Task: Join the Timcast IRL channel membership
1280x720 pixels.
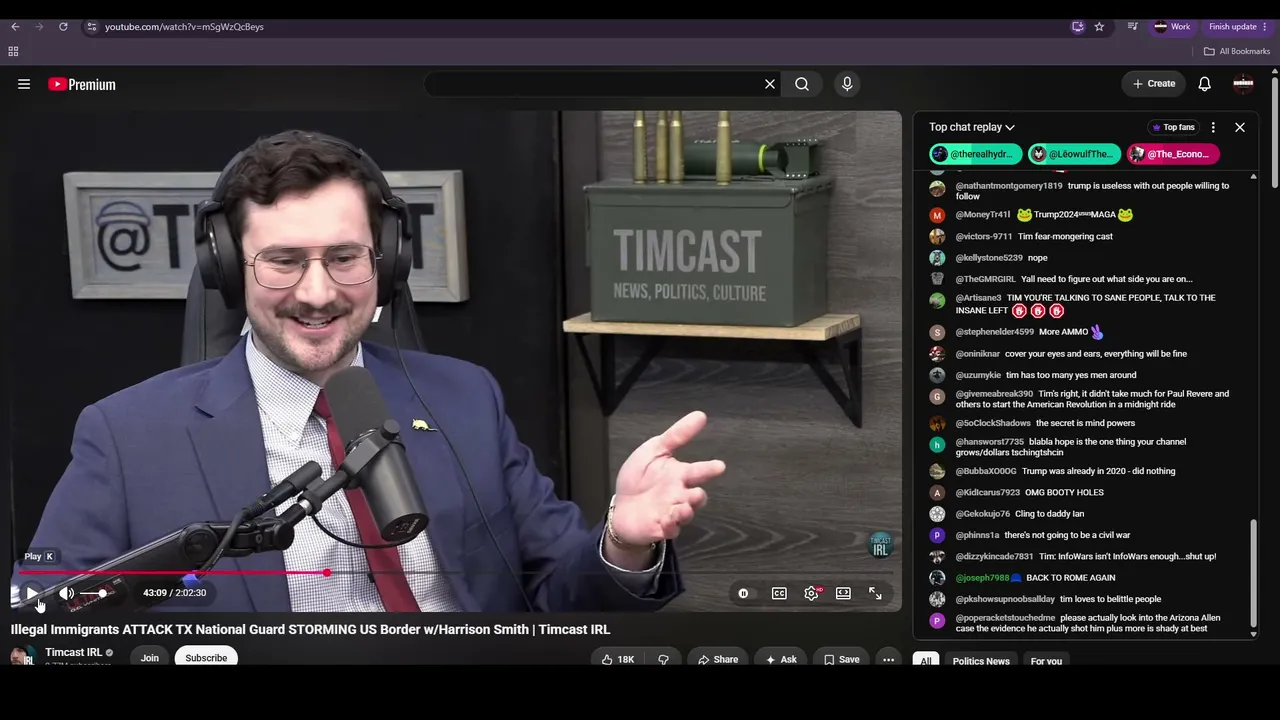Action: click(x=150, y=658)
